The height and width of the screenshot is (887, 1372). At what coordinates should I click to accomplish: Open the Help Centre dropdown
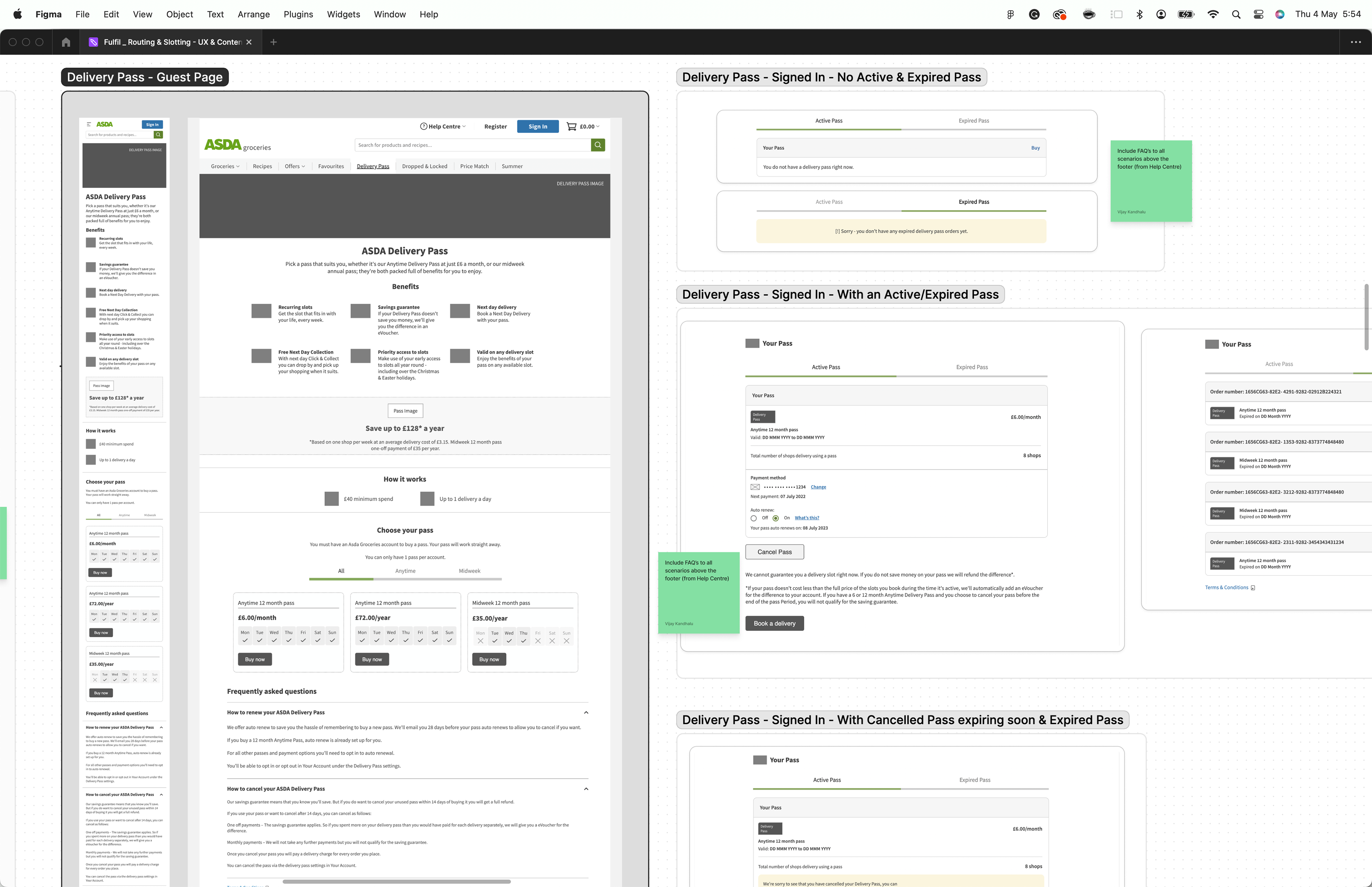[443, 127]
